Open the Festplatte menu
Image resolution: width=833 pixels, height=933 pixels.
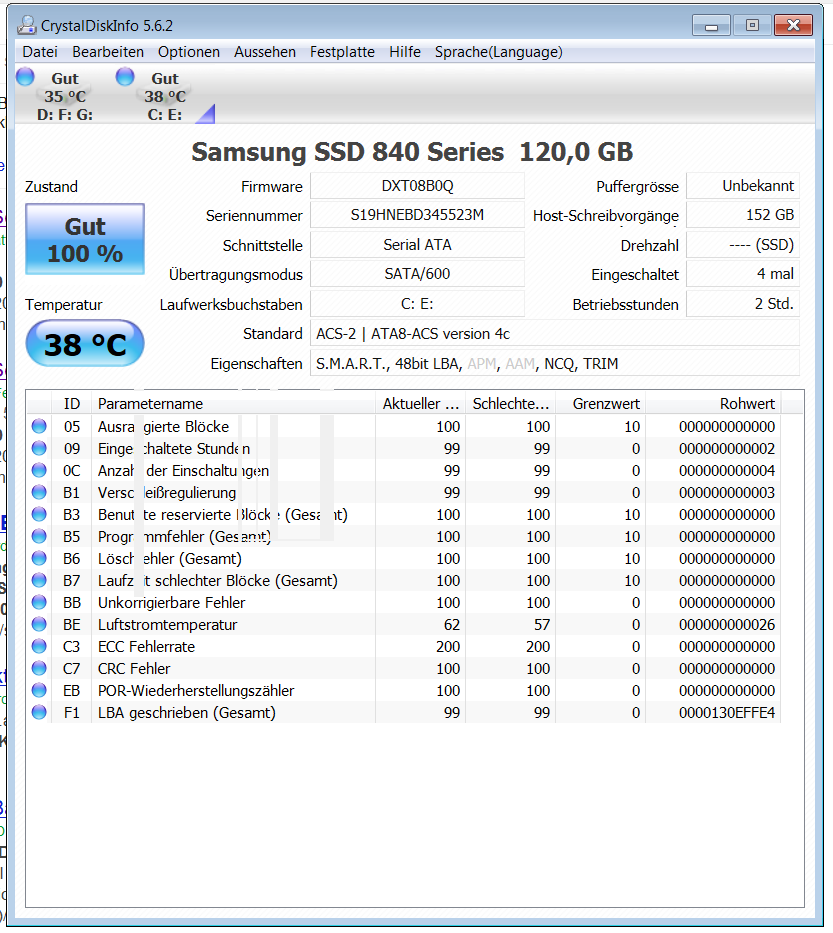tap(342, 52)
